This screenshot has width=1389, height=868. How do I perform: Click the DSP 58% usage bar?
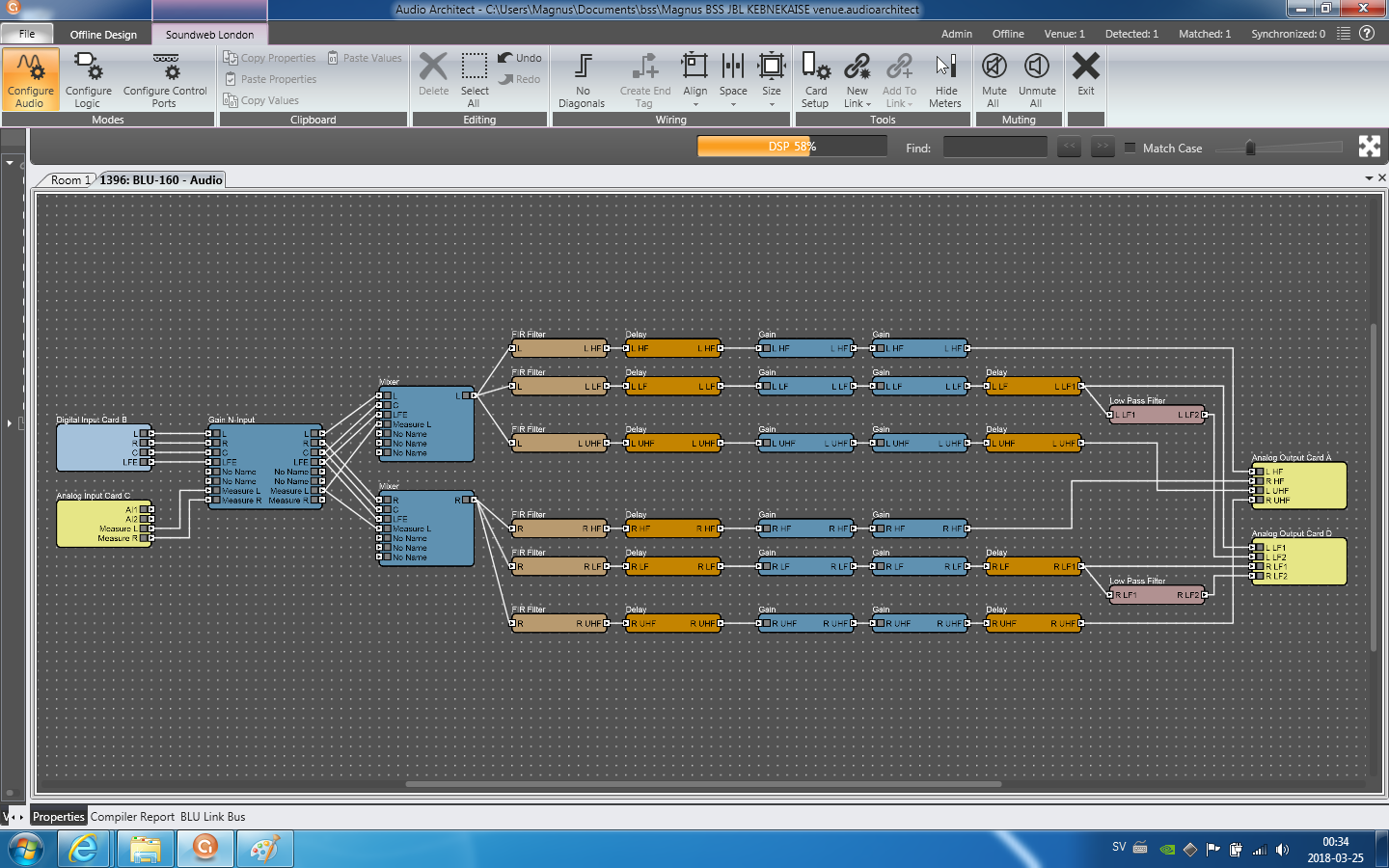792,146
